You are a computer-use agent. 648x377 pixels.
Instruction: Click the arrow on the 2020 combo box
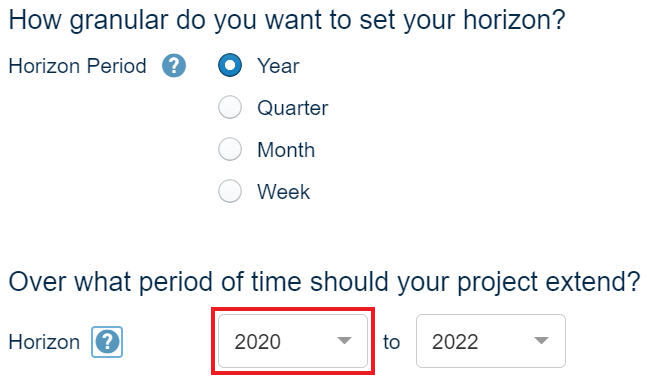point(344,341)
